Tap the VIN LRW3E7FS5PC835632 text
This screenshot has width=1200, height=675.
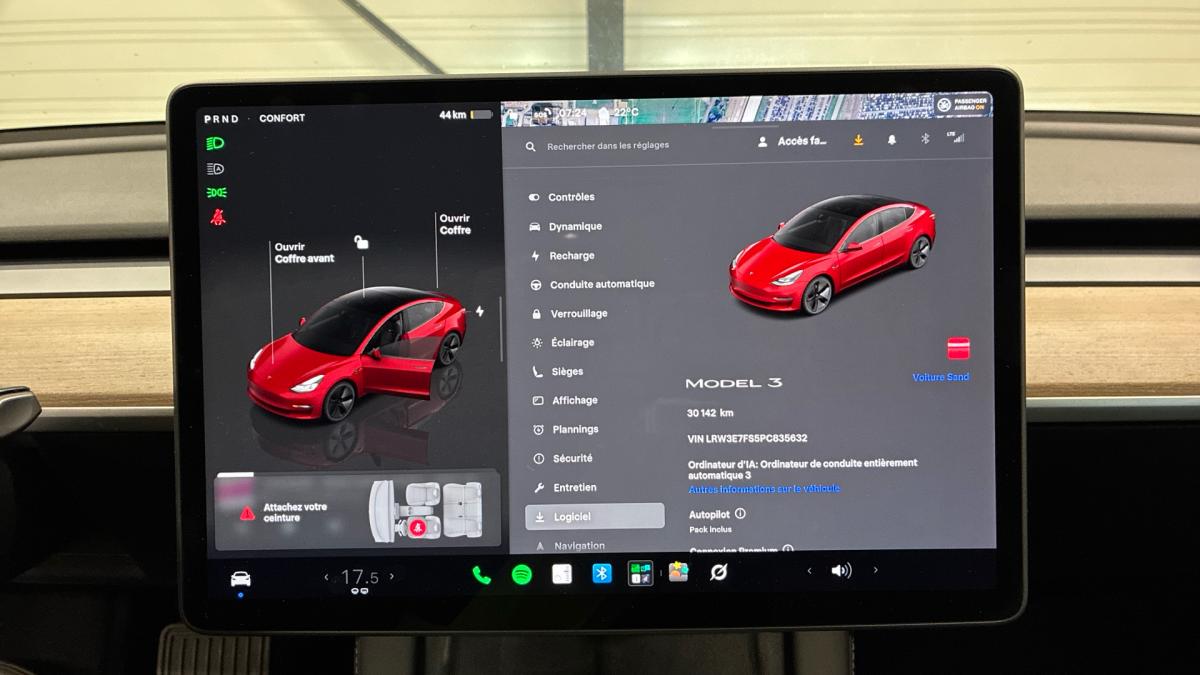point(747,438)
